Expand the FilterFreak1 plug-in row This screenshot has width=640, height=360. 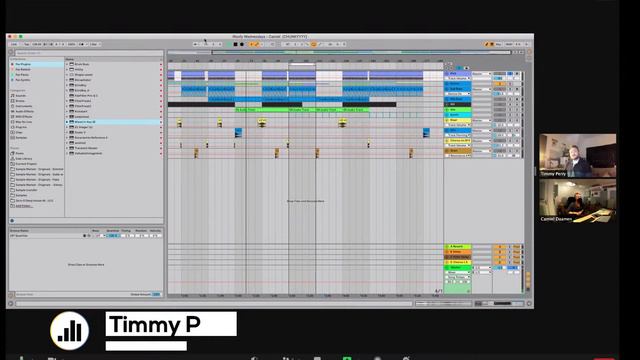click(x=67, y=101)
